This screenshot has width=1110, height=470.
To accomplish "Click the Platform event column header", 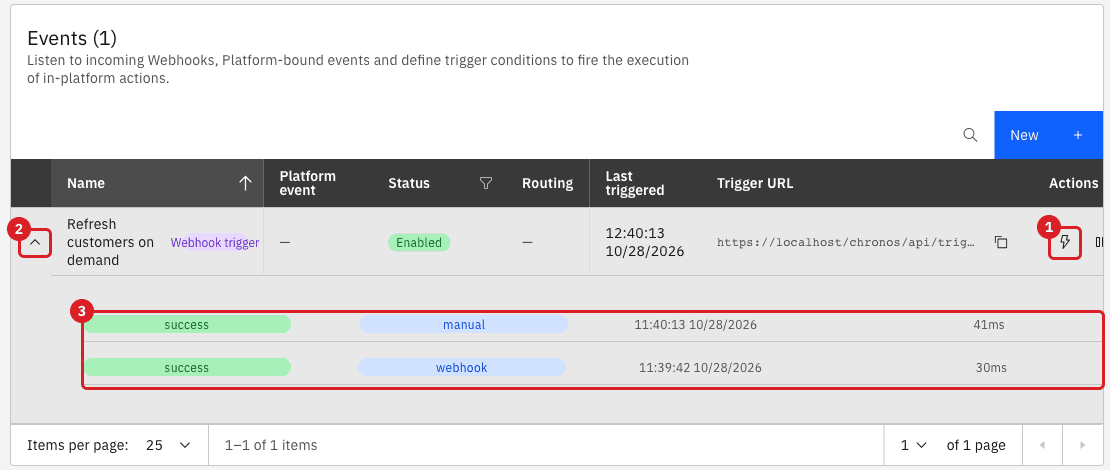I will [x=308, y=183].
